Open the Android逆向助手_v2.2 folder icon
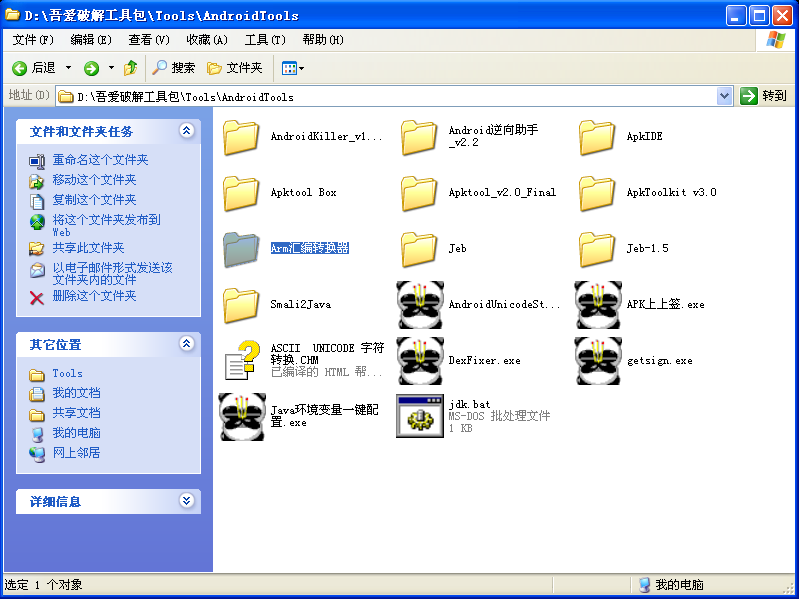The width and height of the screenshot is (799, 599). (419, 137)
